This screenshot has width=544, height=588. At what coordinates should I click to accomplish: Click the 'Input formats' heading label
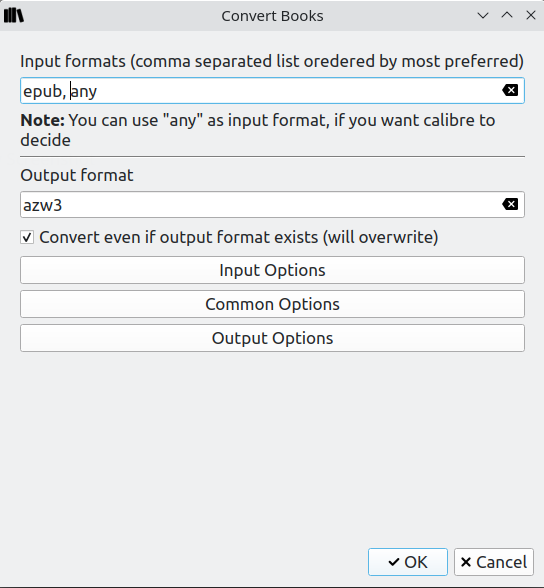click(272, 61)
